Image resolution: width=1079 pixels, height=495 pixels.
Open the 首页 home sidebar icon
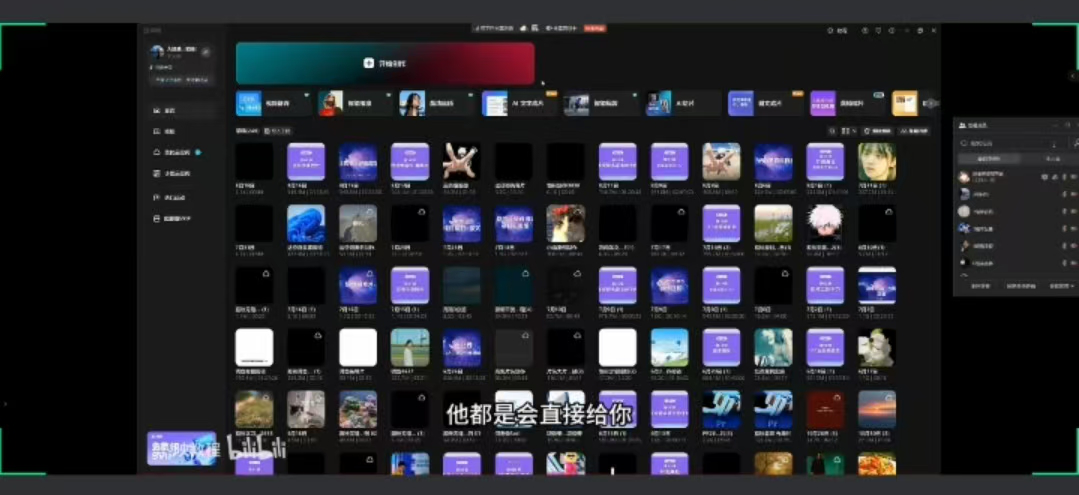[157, 110]
